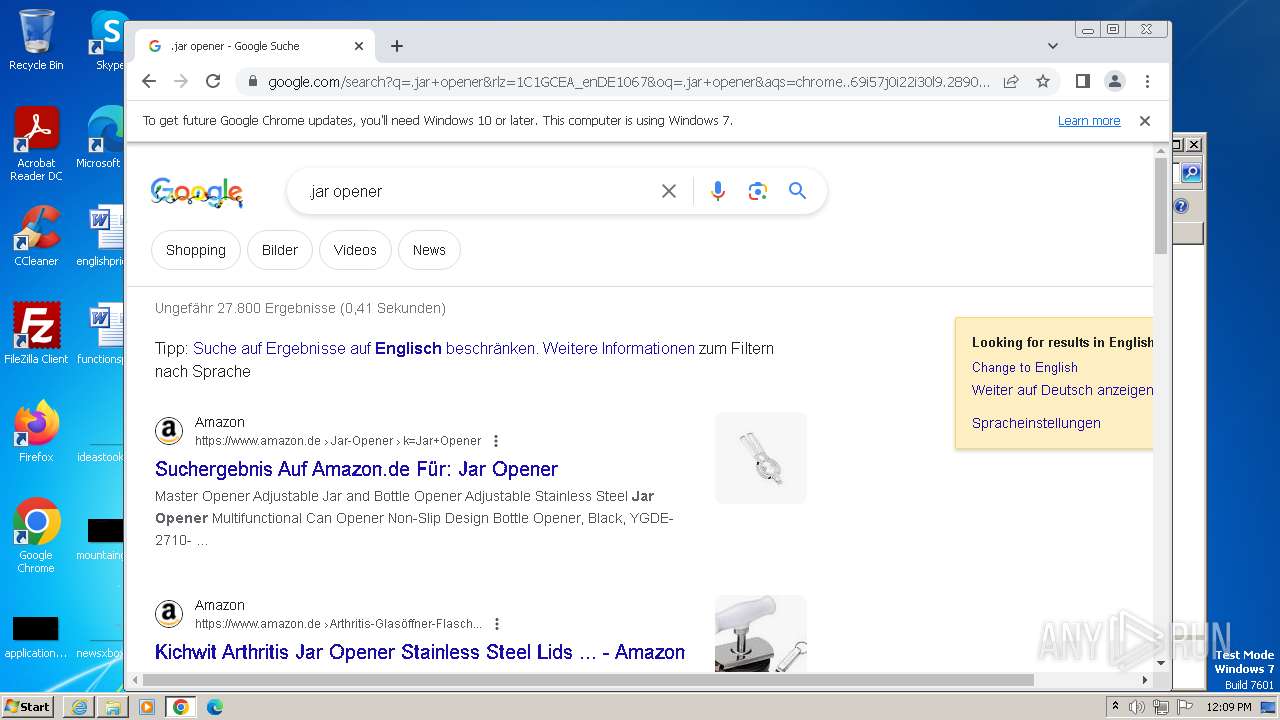1280x720 pixels.
Task: Dismiss the Chrome update notice bar
Action: click(1145, 120)
